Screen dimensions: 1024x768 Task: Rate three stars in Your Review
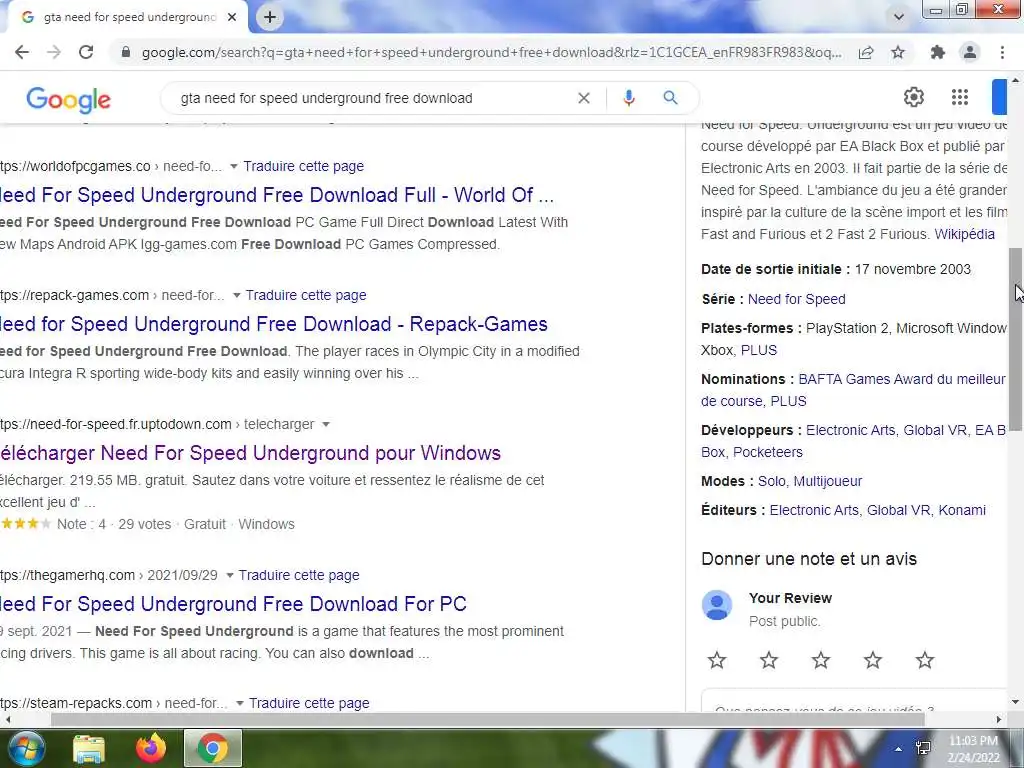(821, 660)
